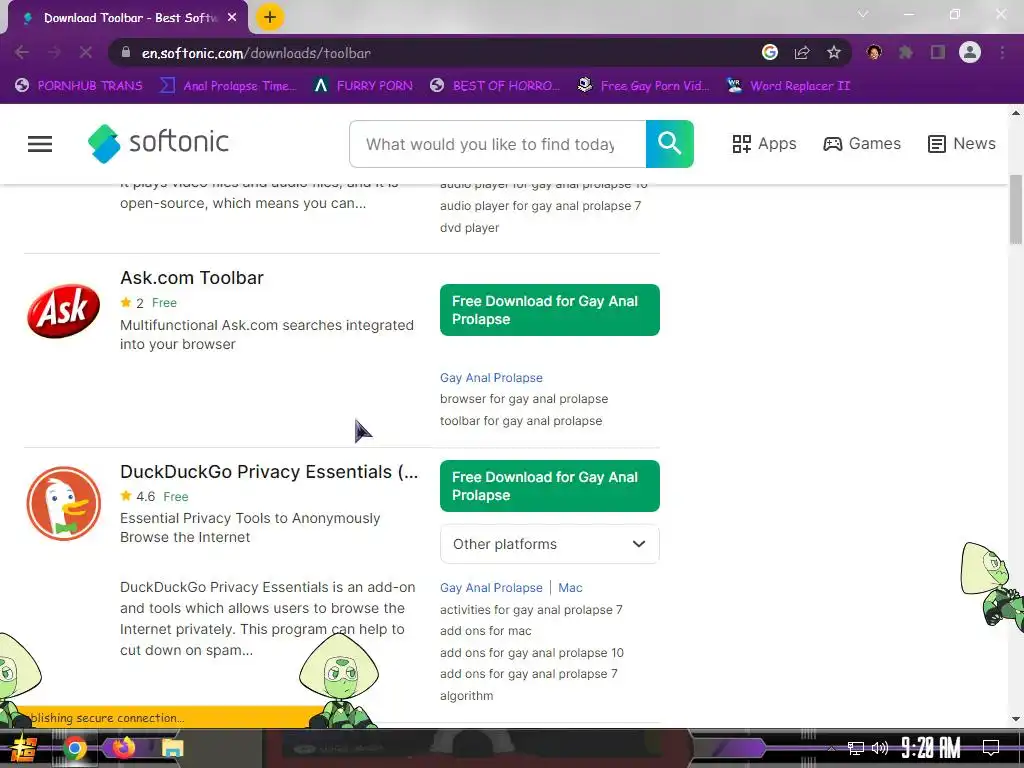The height and width of the screenshot is (768, 1024).
Task: Click the magnifier search button
Action: 669,144
